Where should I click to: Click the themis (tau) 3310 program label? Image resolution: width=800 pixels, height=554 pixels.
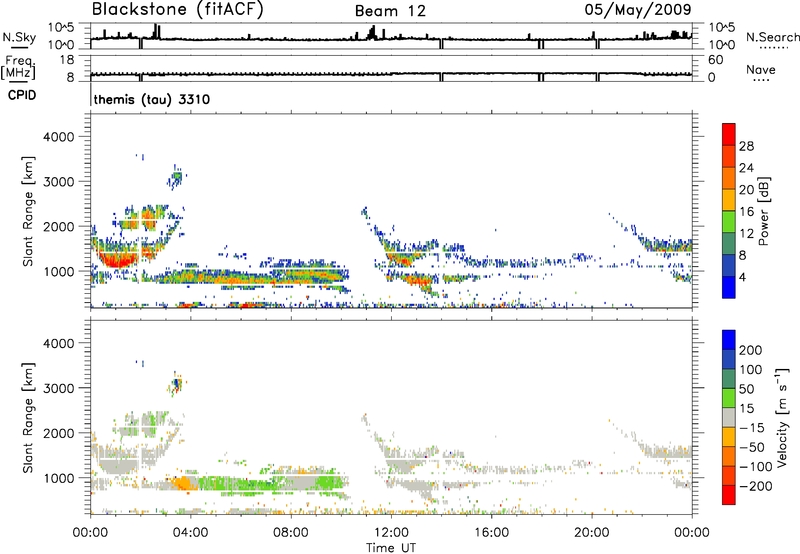click(x=152, y=99)
